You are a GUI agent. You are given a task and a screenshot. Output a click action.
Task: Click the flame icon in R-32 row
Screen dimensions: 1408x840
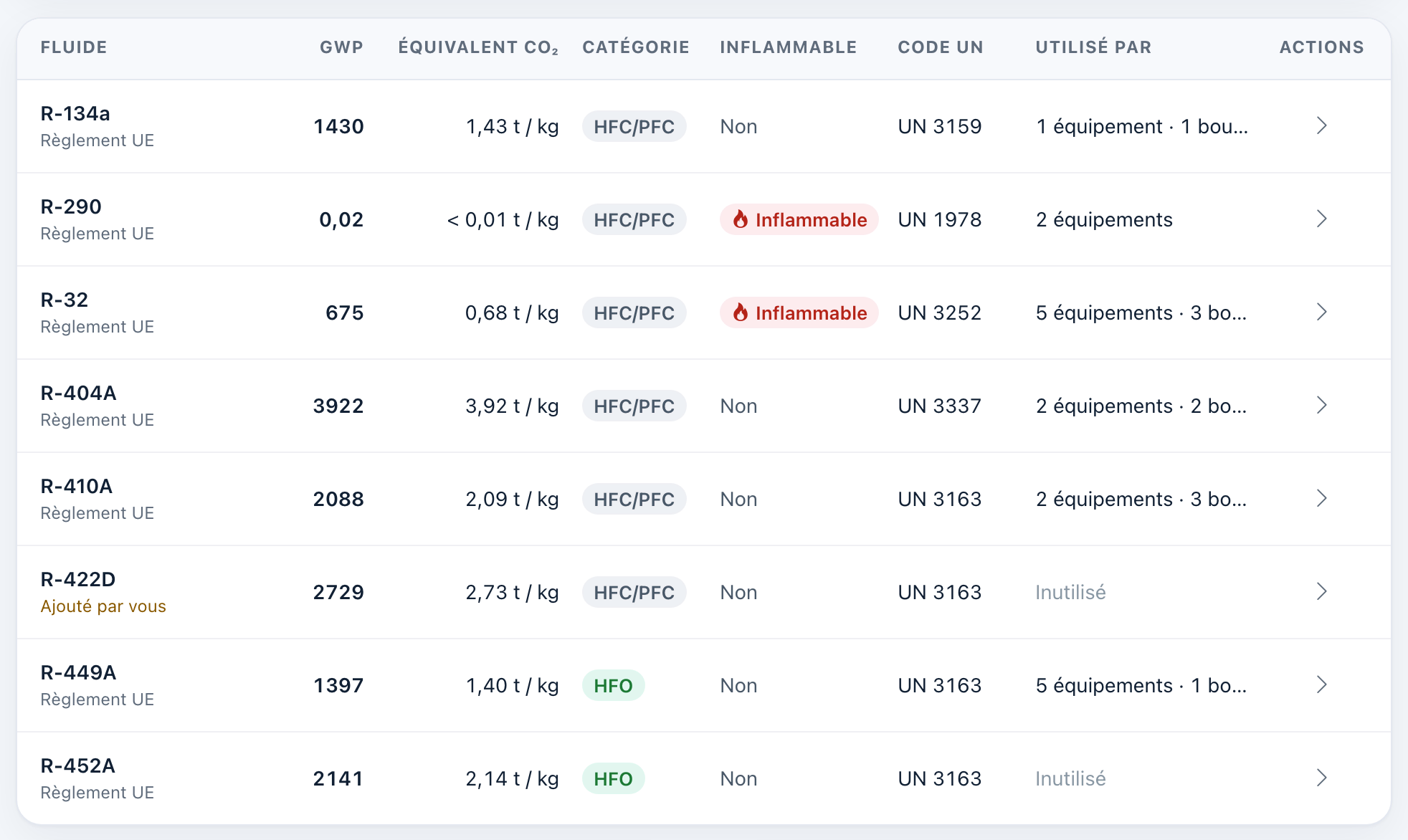(x=741, y=312)
